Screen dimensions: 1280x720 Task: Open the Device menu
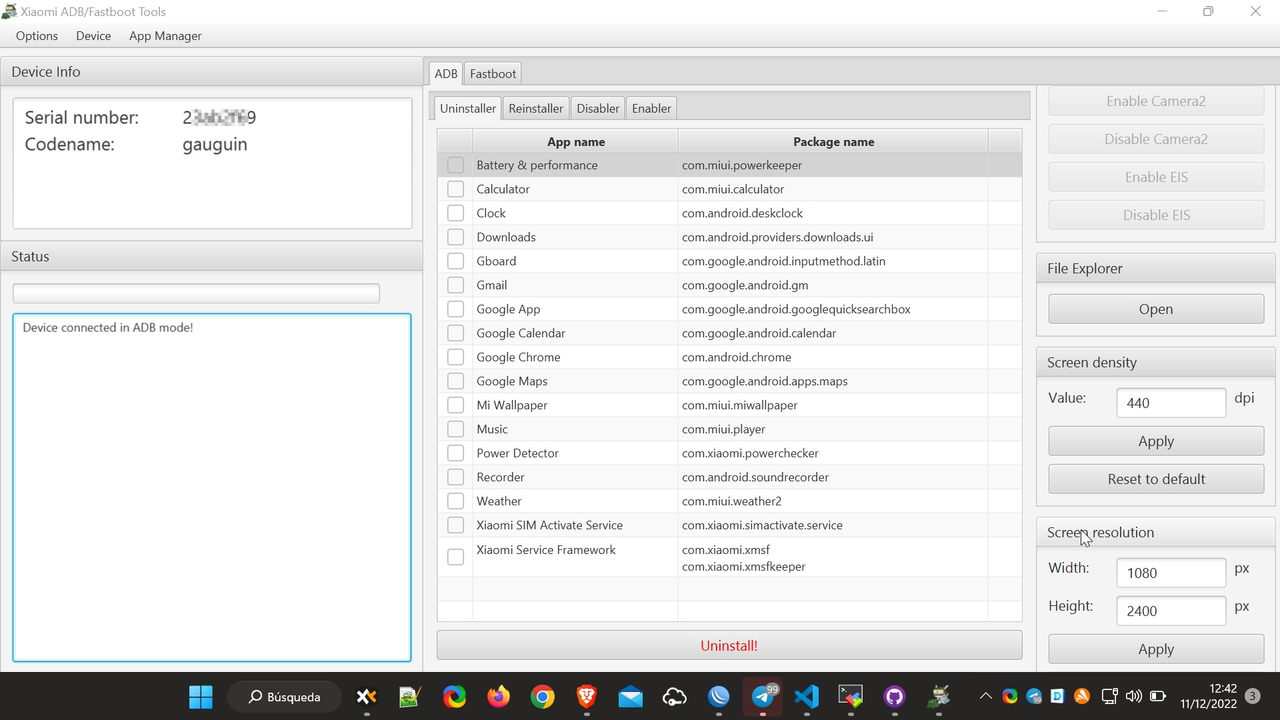pyautogui.click(x=93, y=36)
